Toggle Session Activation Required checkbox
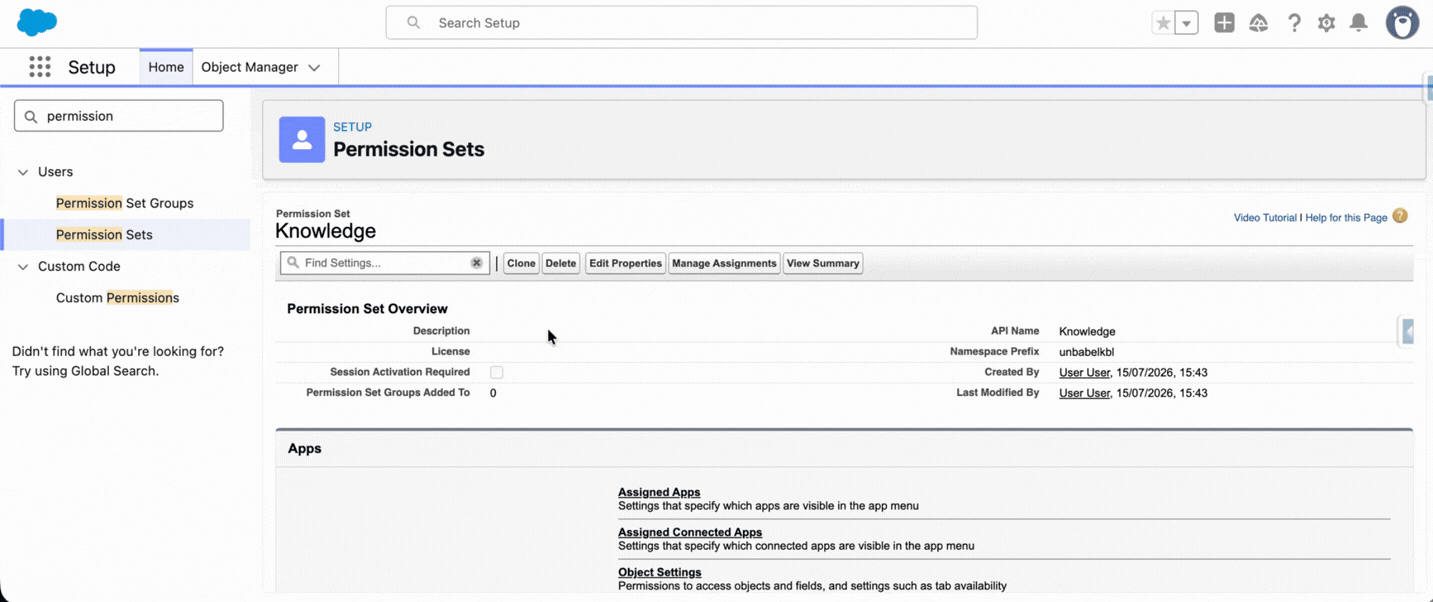The image size is (1433, 602). point(497,372)
